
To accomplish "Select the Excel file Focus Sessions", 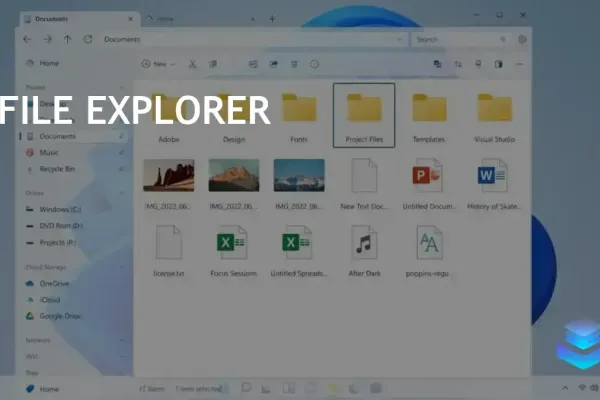I will point(233,251).
